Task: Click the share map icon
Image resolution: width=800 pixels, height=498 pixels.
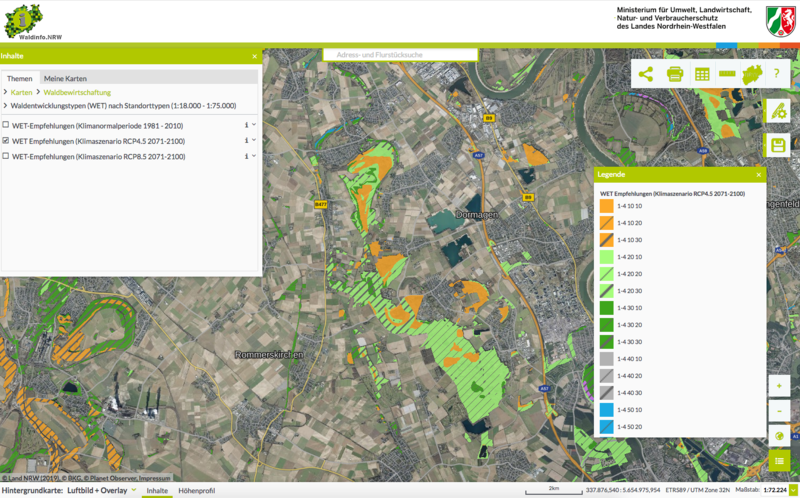Action: click(646, 74)
